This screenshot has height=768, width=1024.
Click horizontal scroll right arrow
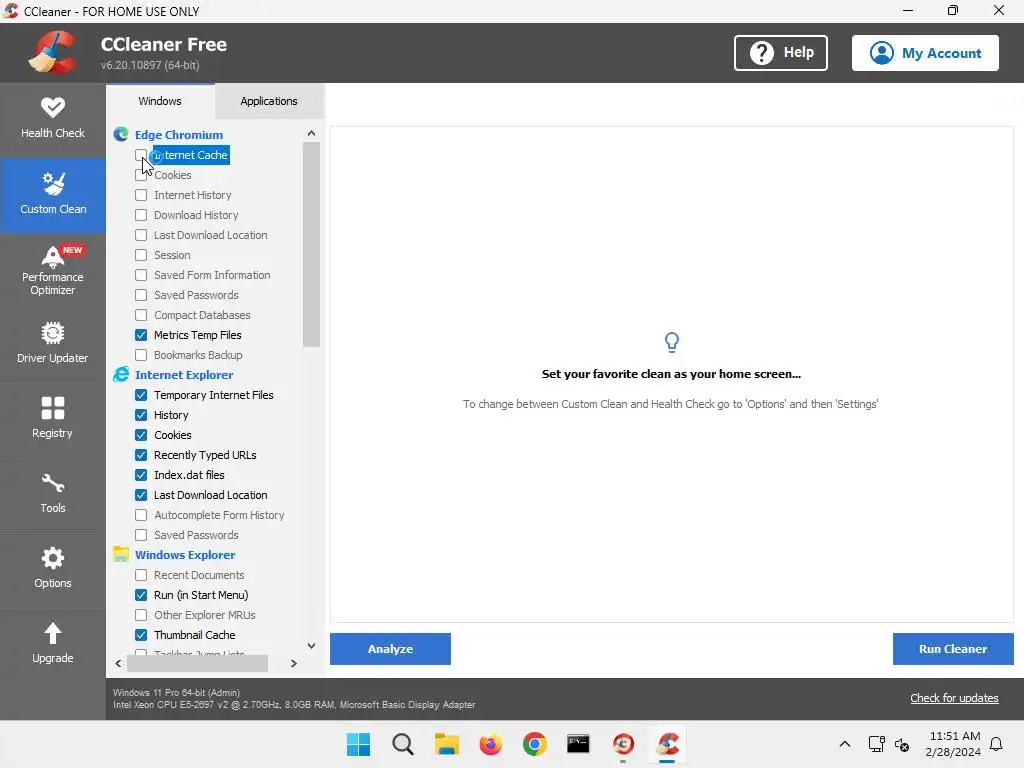click(294, 664)
